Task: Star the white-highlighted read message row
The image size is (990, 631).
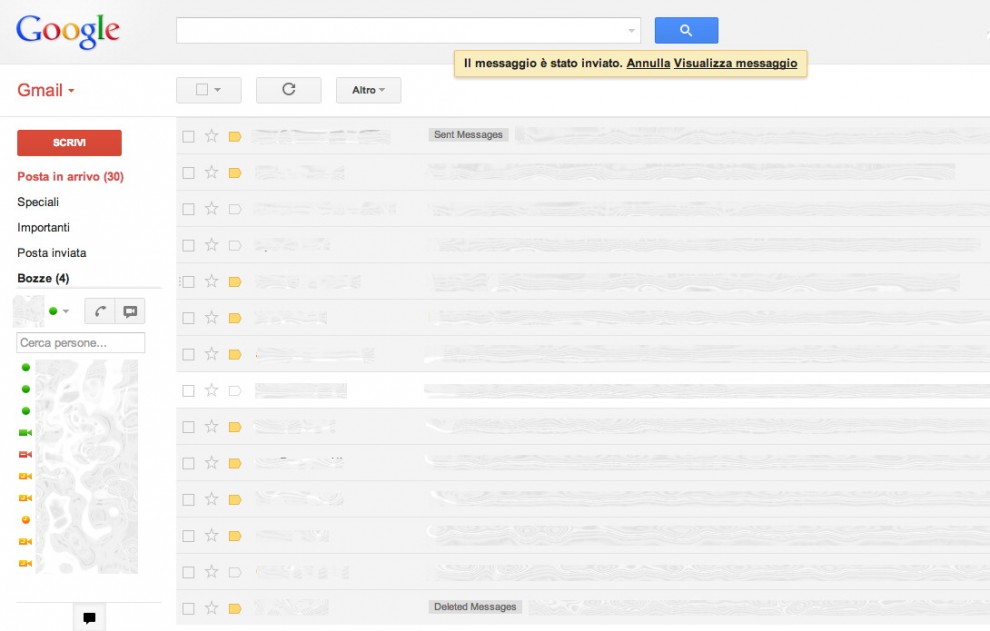Action: coord(212,390)
